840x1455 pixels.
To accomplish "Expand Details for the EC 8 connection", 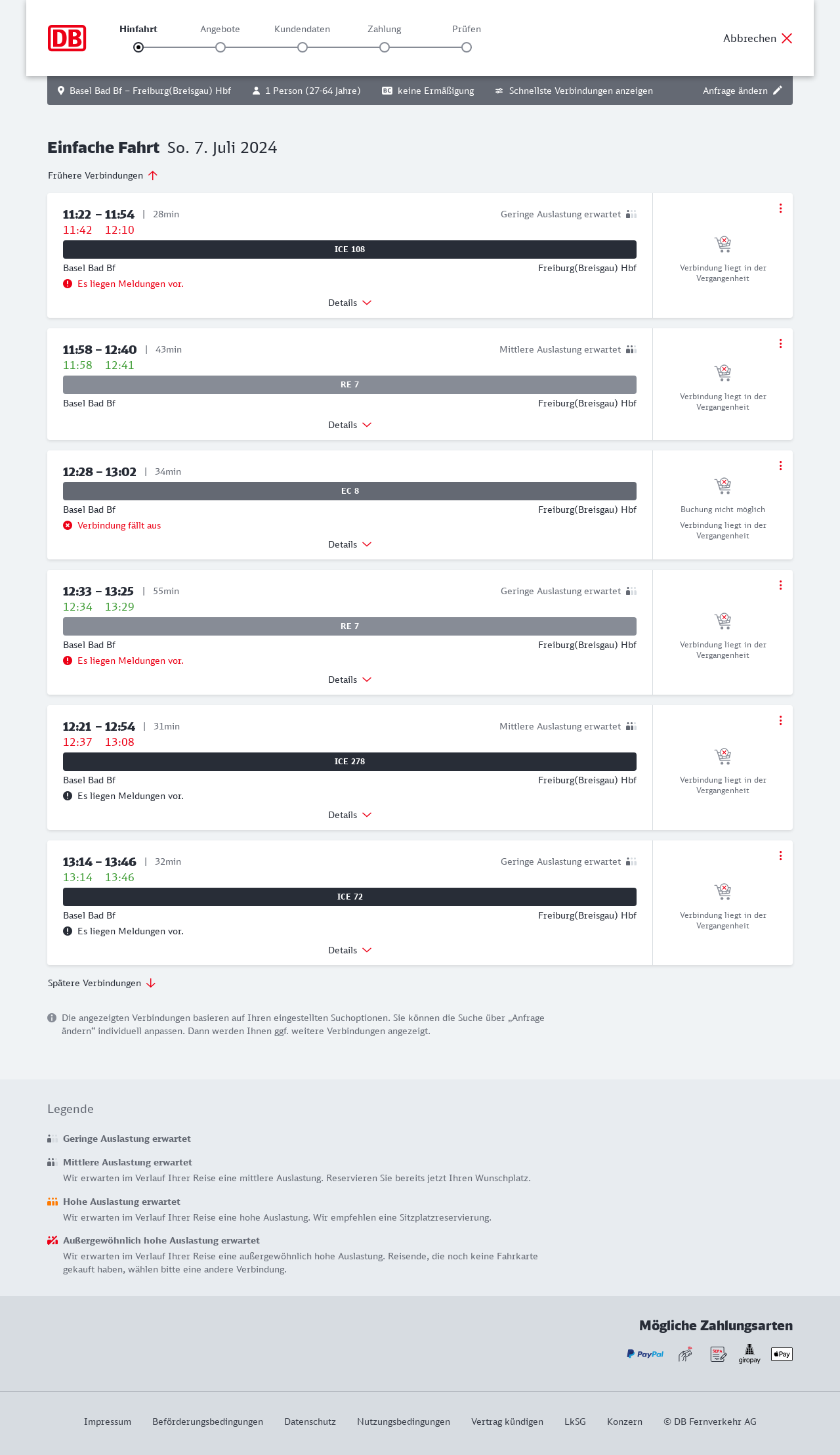I will tap(350, 544).
